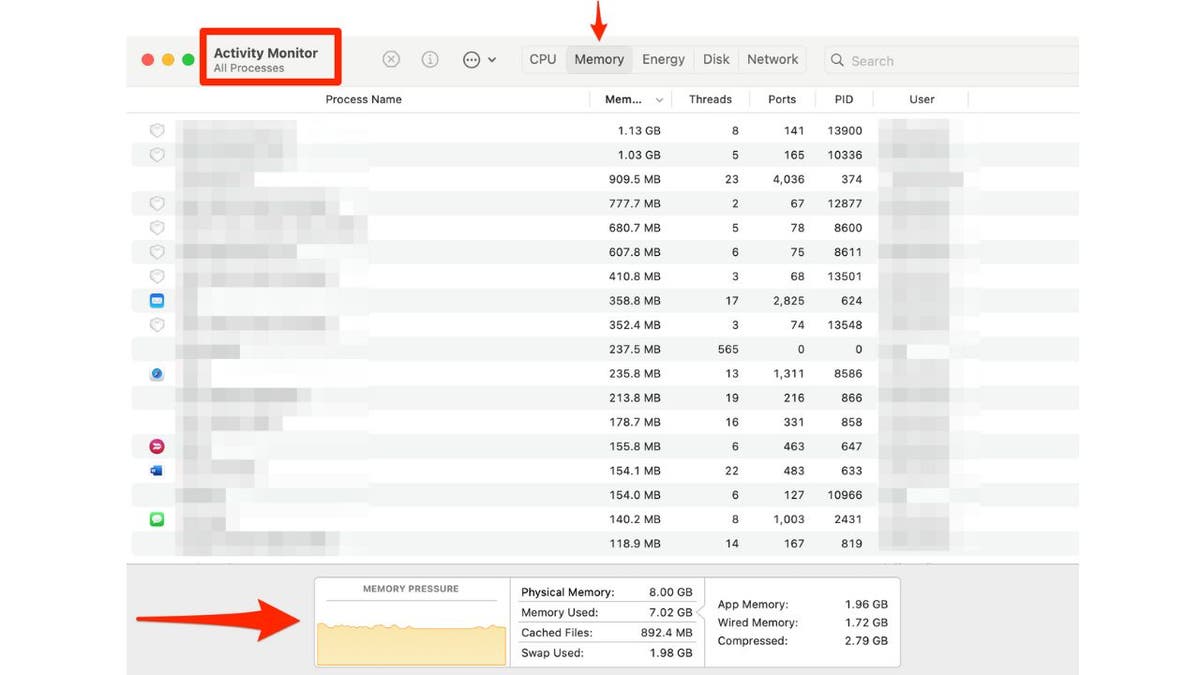Image resolution: width=1200 pixels, height=675 pixels.
Task: Toggle Memory column sort order arrow
Action: (659, 100)
